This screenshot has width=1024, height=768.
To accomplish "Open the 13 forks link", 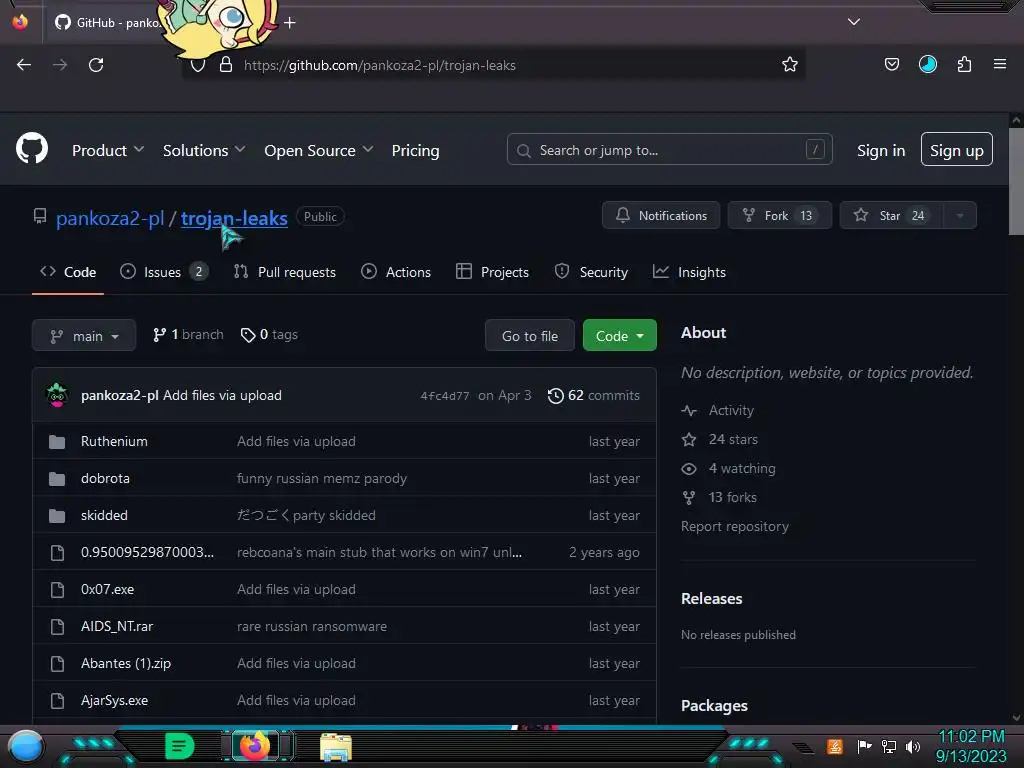I will [x=719, y=498].
